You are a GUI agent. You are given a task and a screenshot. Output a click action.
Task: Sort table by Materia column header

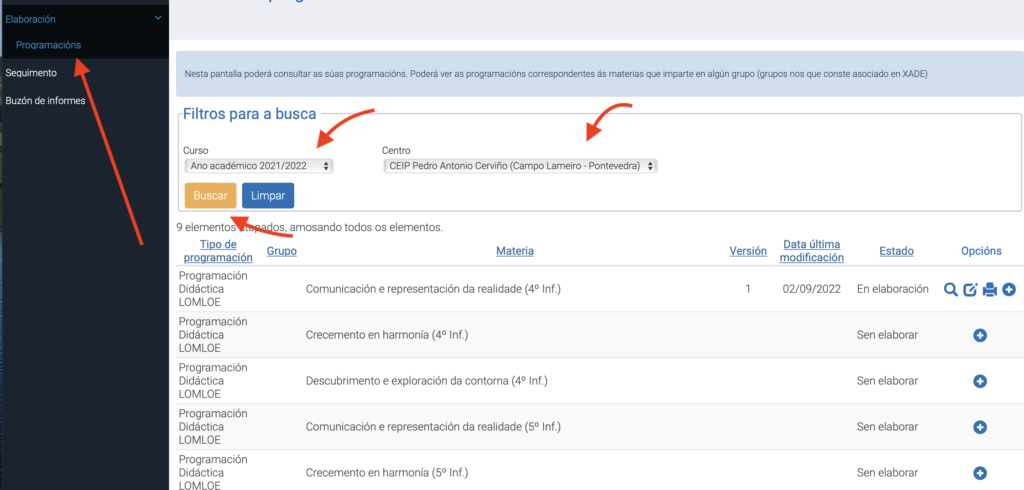click(514, 251)
